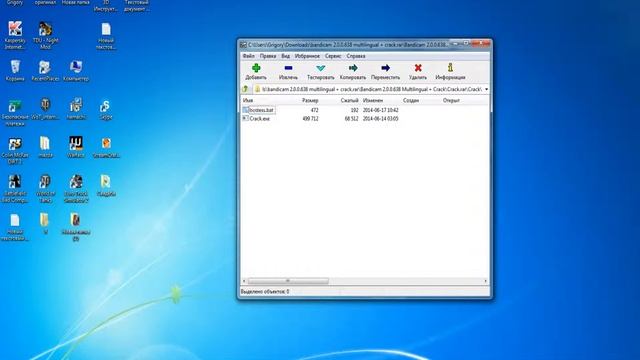640x360 pixels.
Task: Click the horizontal scrollbar thumb in file list
Action: click(x=288, y=281)
